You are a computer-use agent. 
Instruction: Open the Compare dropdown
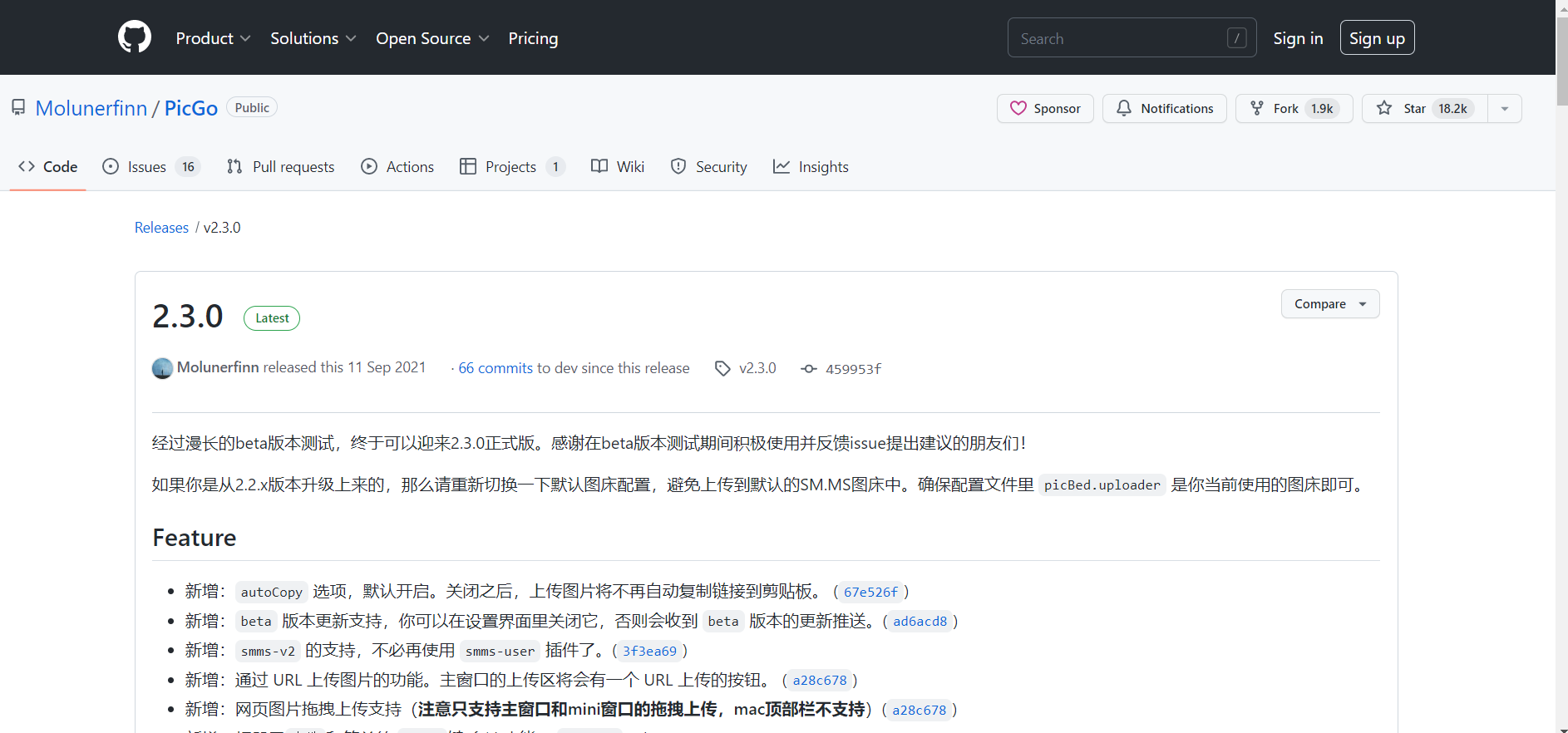[x=1330, y=304]
